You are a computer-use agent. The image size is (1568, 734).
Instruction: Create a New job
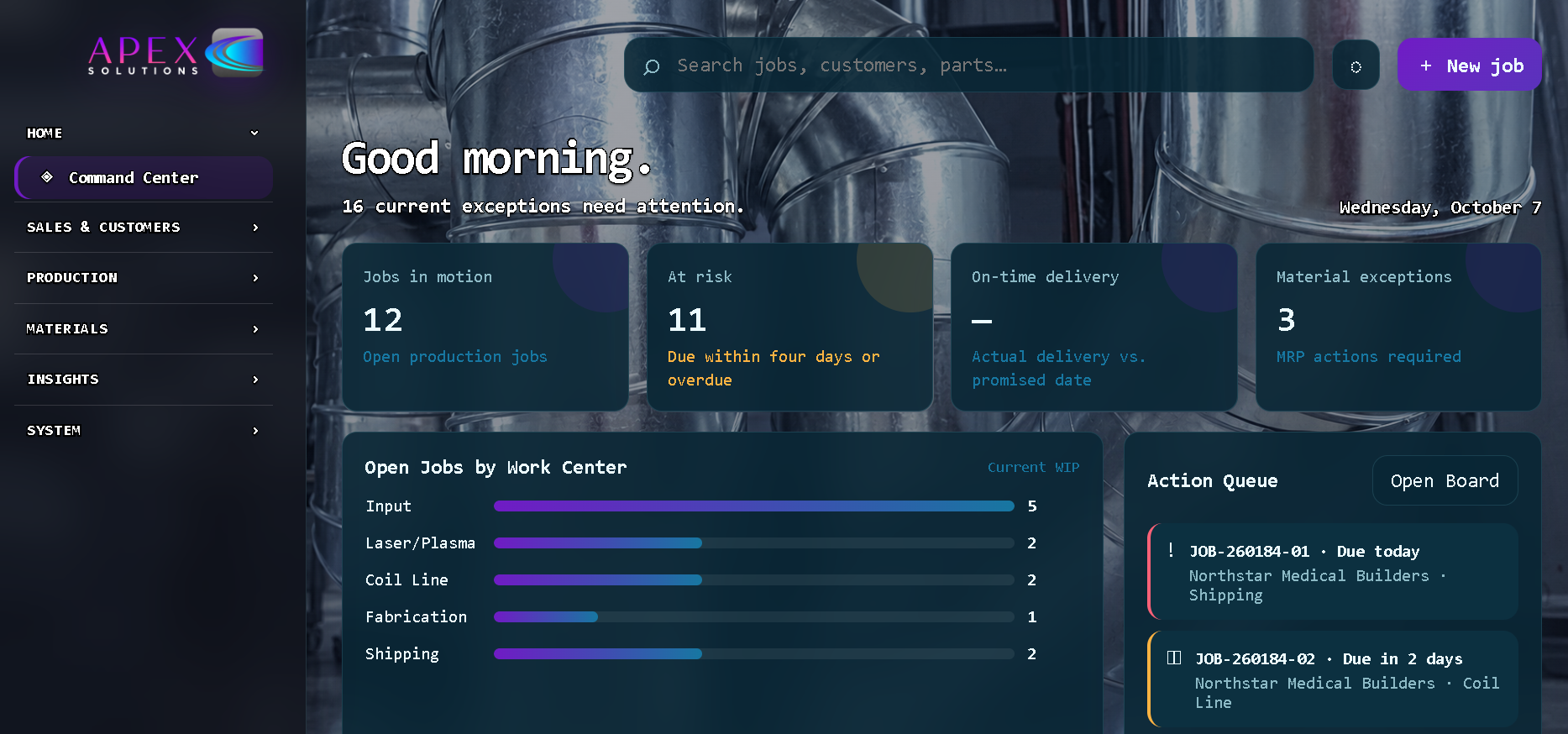pos(1469,65)
